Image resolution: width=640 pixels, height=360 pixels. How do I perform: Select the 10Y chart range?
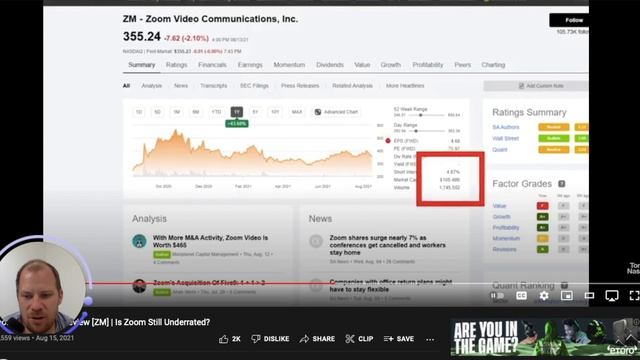tap(275, 112)
